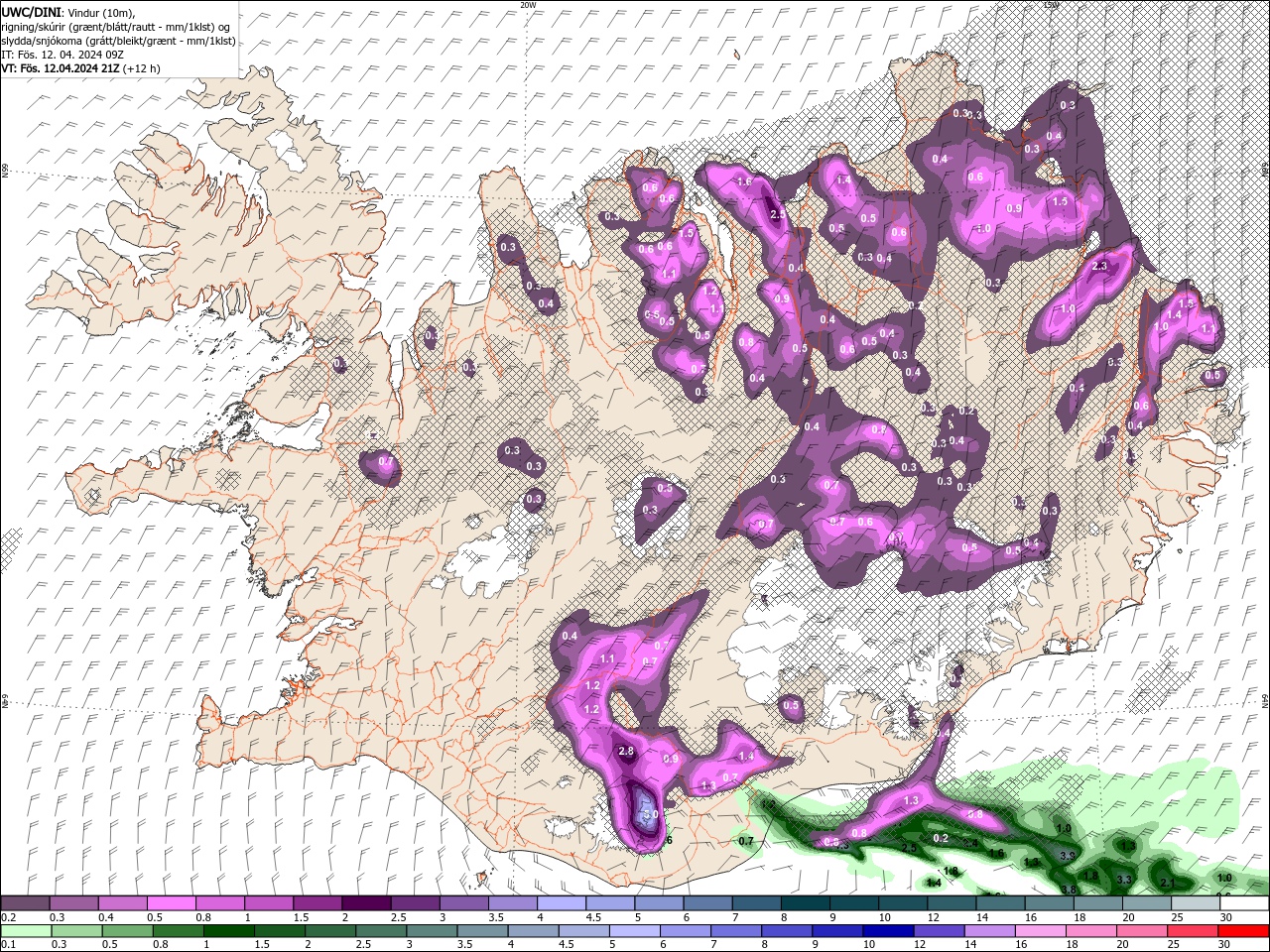This screenshot has height=952, width=1270.
Task: Click the '30' label on the snow scale
Action: click(1225, 917)
